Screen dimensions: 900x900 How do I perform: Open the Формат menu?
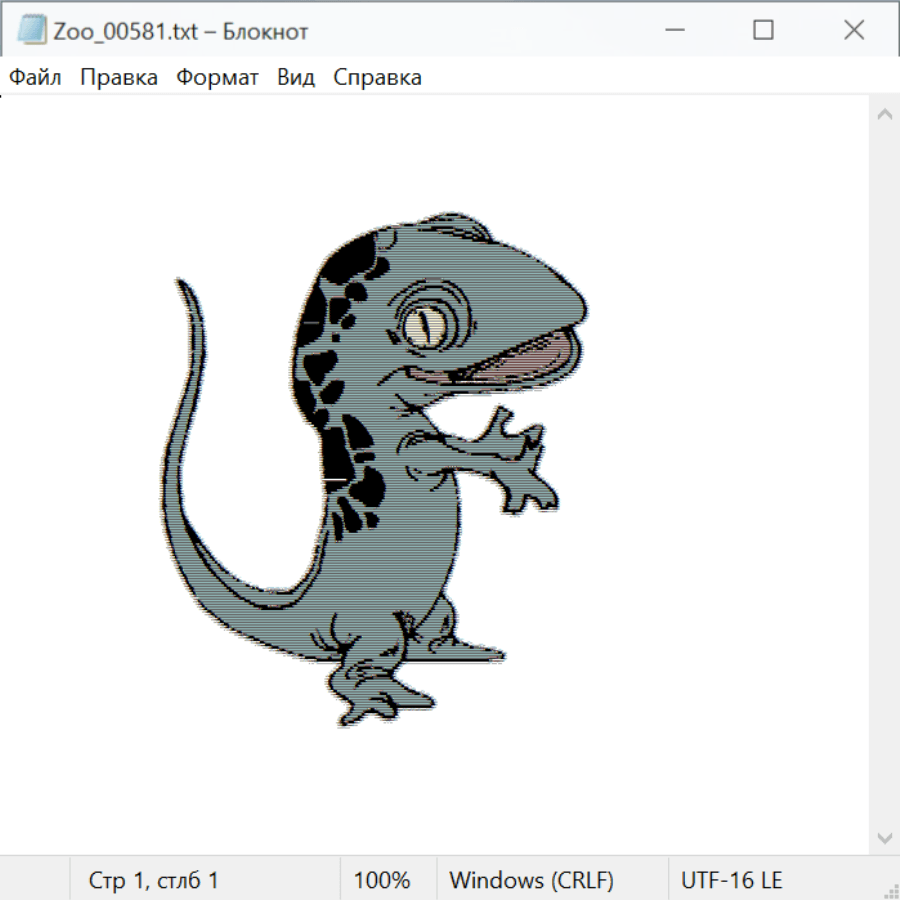(217, 78)
